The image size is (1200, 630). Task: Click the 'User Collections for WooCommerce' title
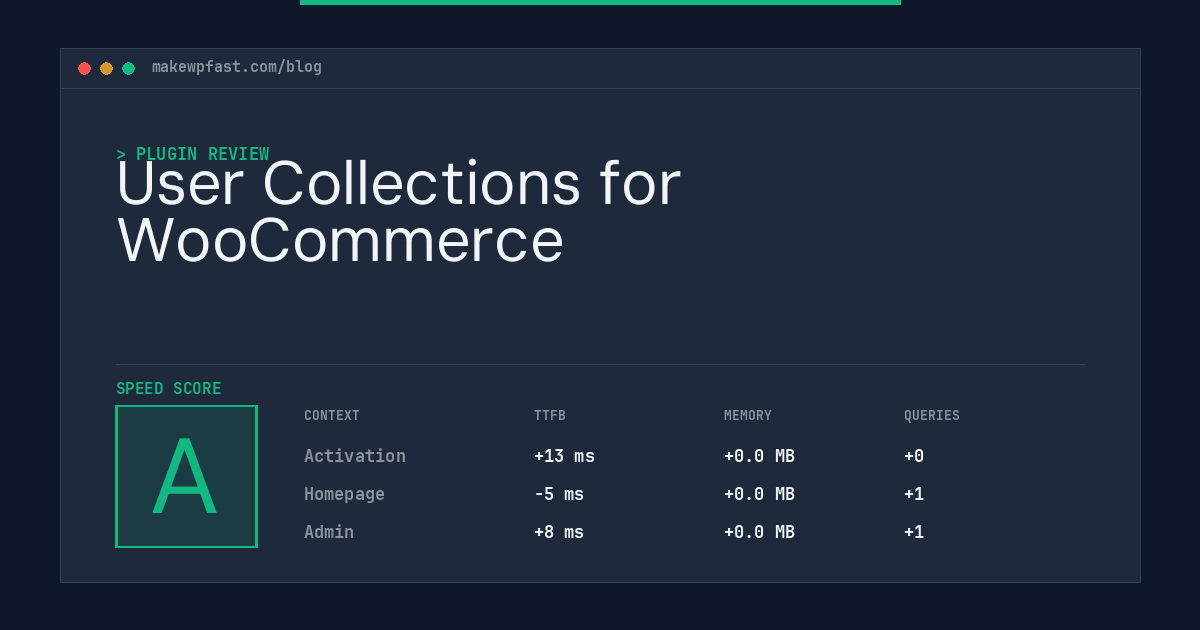pos(398,212)
